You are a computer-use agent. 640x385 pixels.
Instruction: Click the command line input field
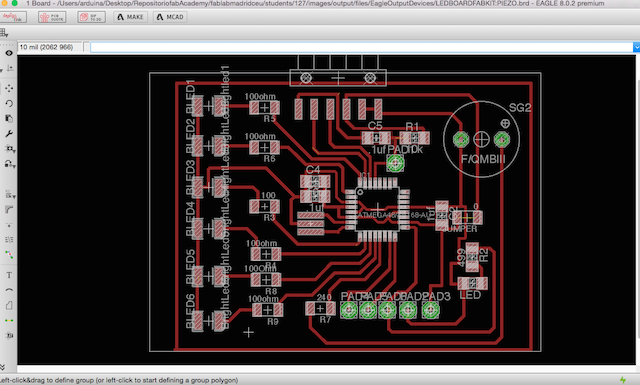pyautogui.click(x=361, y=47)
